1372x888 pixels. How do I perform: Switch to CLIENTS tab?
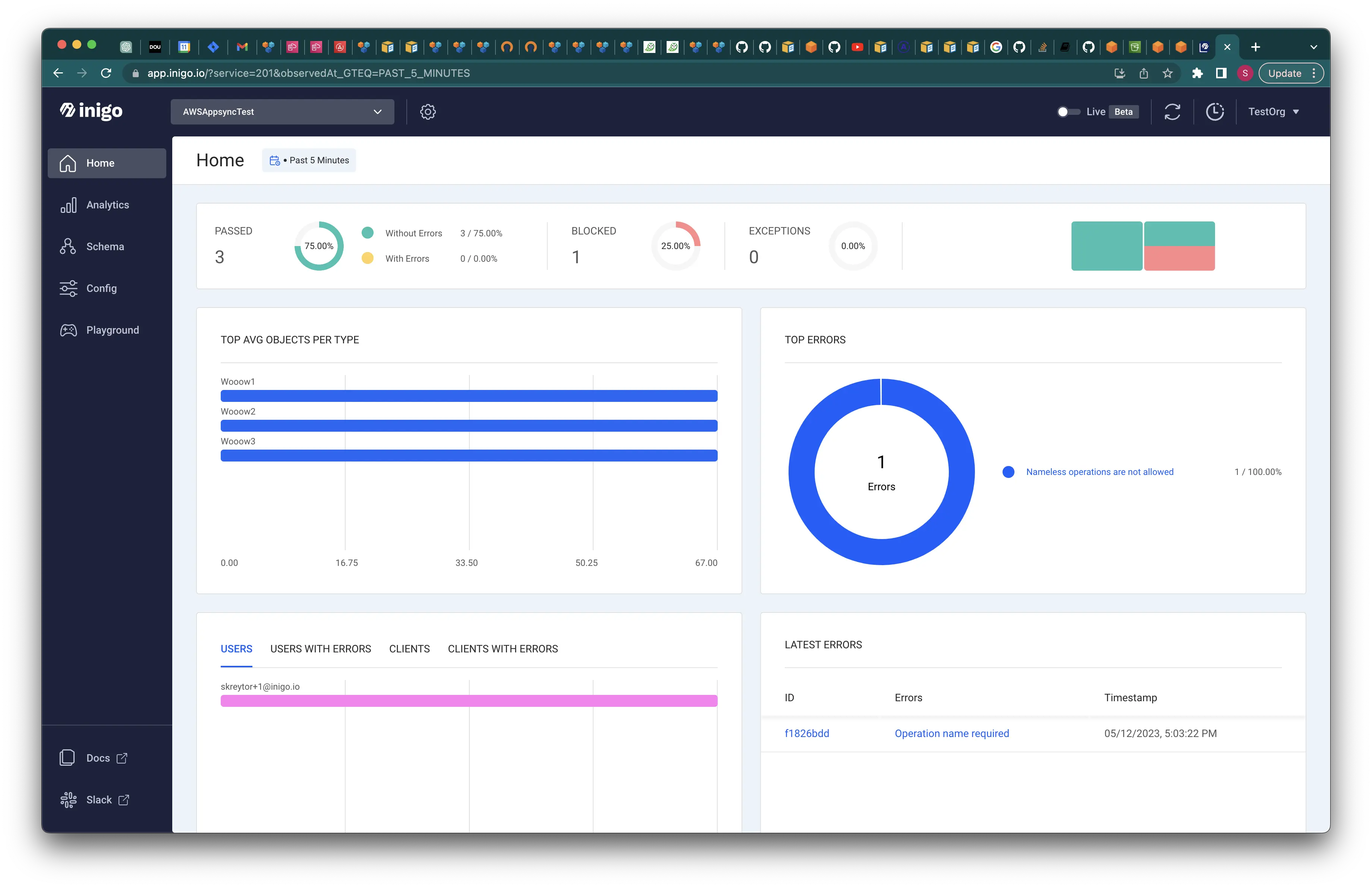tap(409, 649)
